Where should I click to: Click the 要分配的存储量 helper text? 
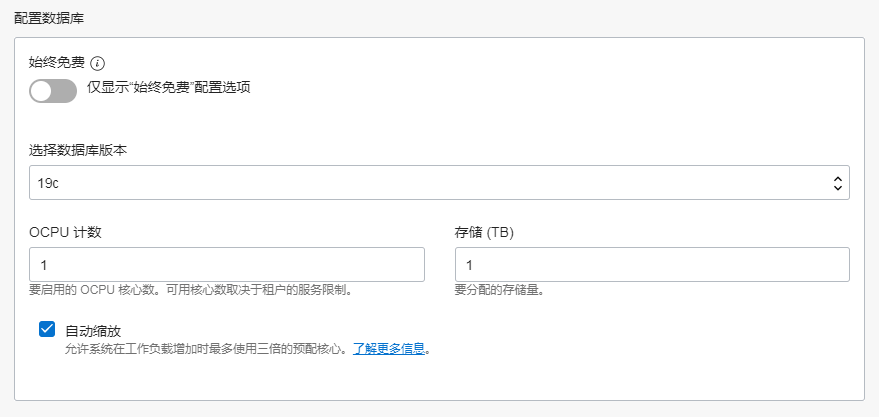(x=505, y=291)
